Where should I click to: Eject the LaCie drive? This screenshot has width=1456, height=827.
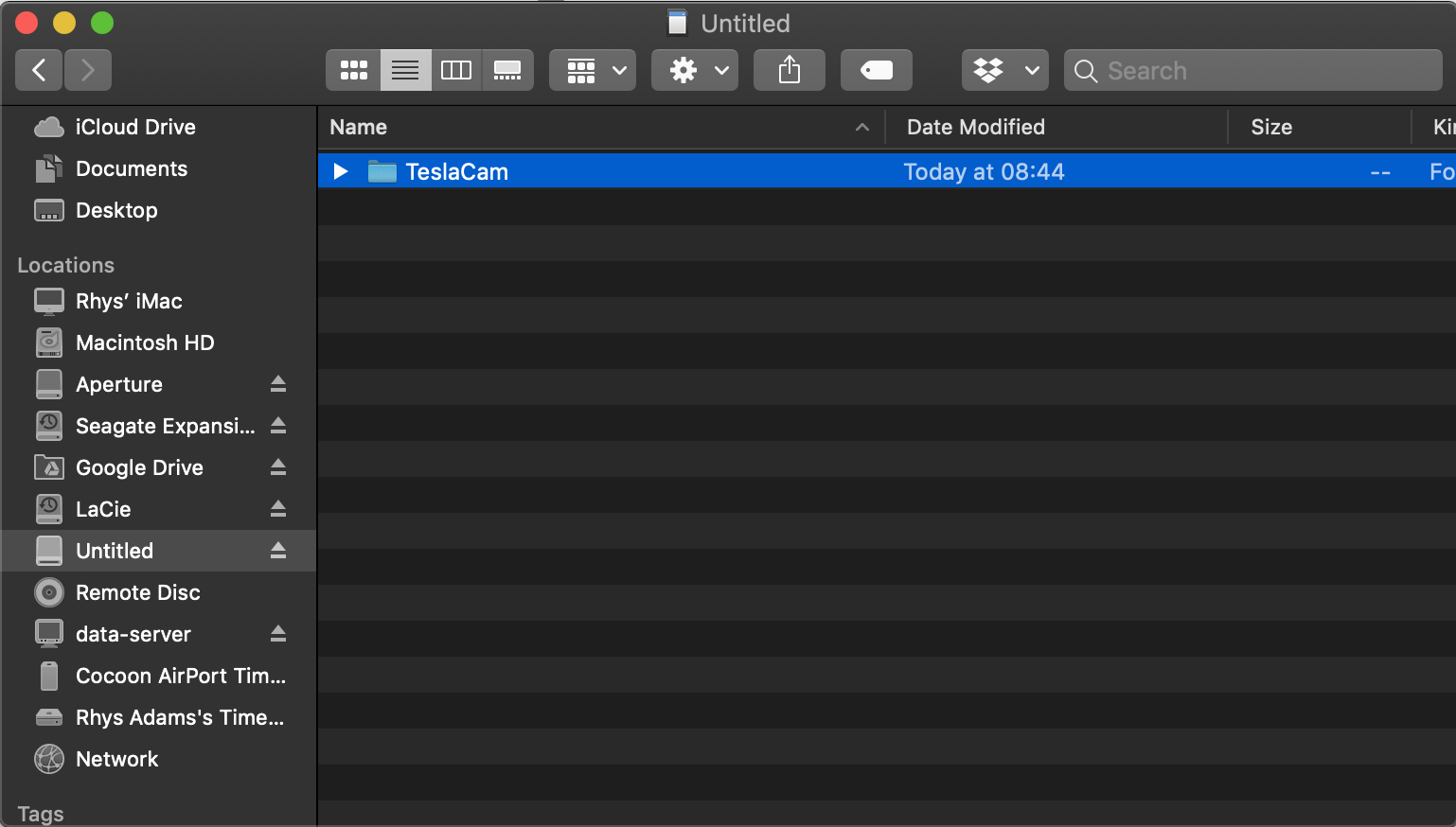tap(278, 509)
